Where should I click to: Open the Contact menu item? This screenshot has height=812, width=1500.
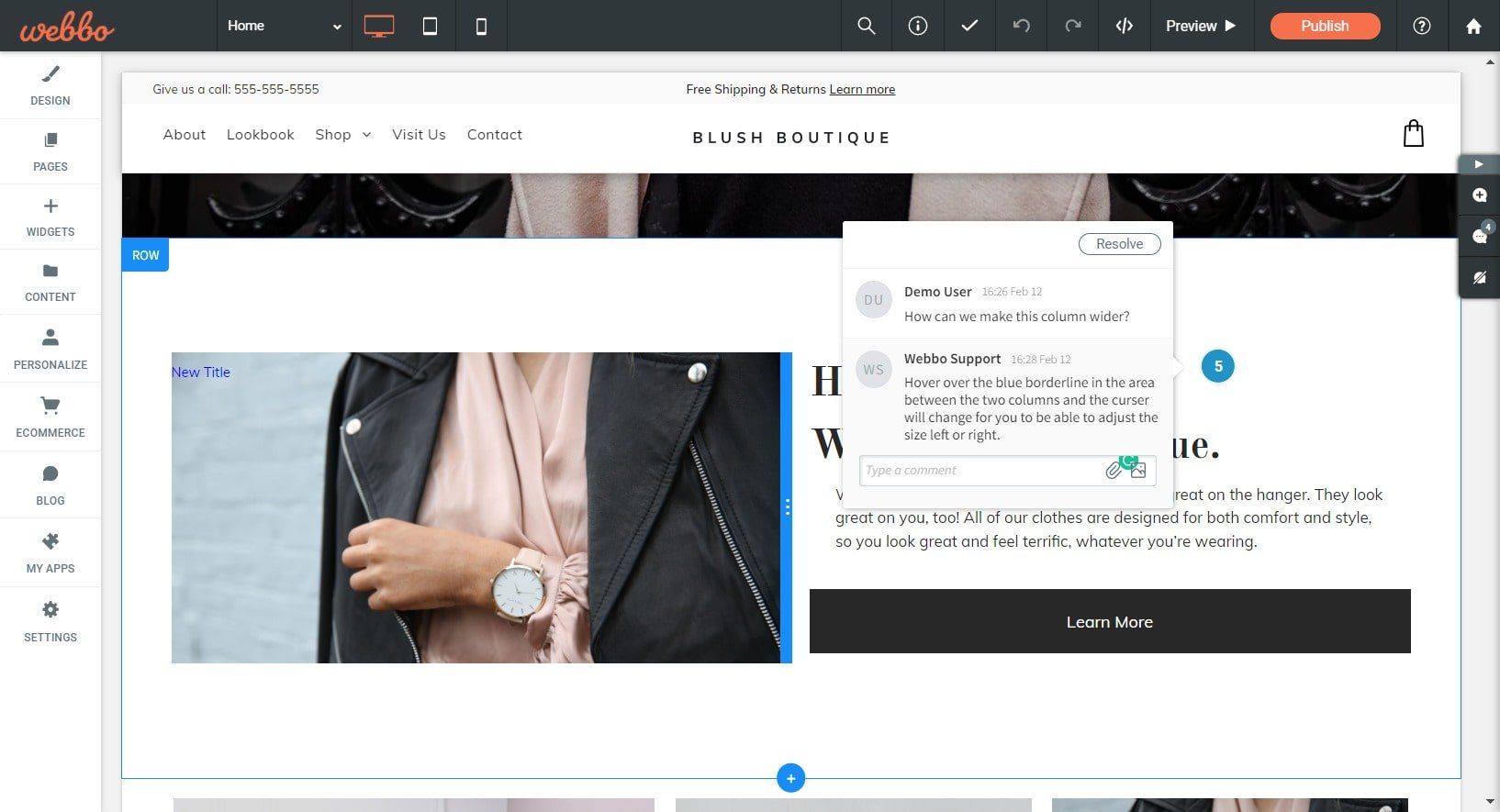point(495,135)
